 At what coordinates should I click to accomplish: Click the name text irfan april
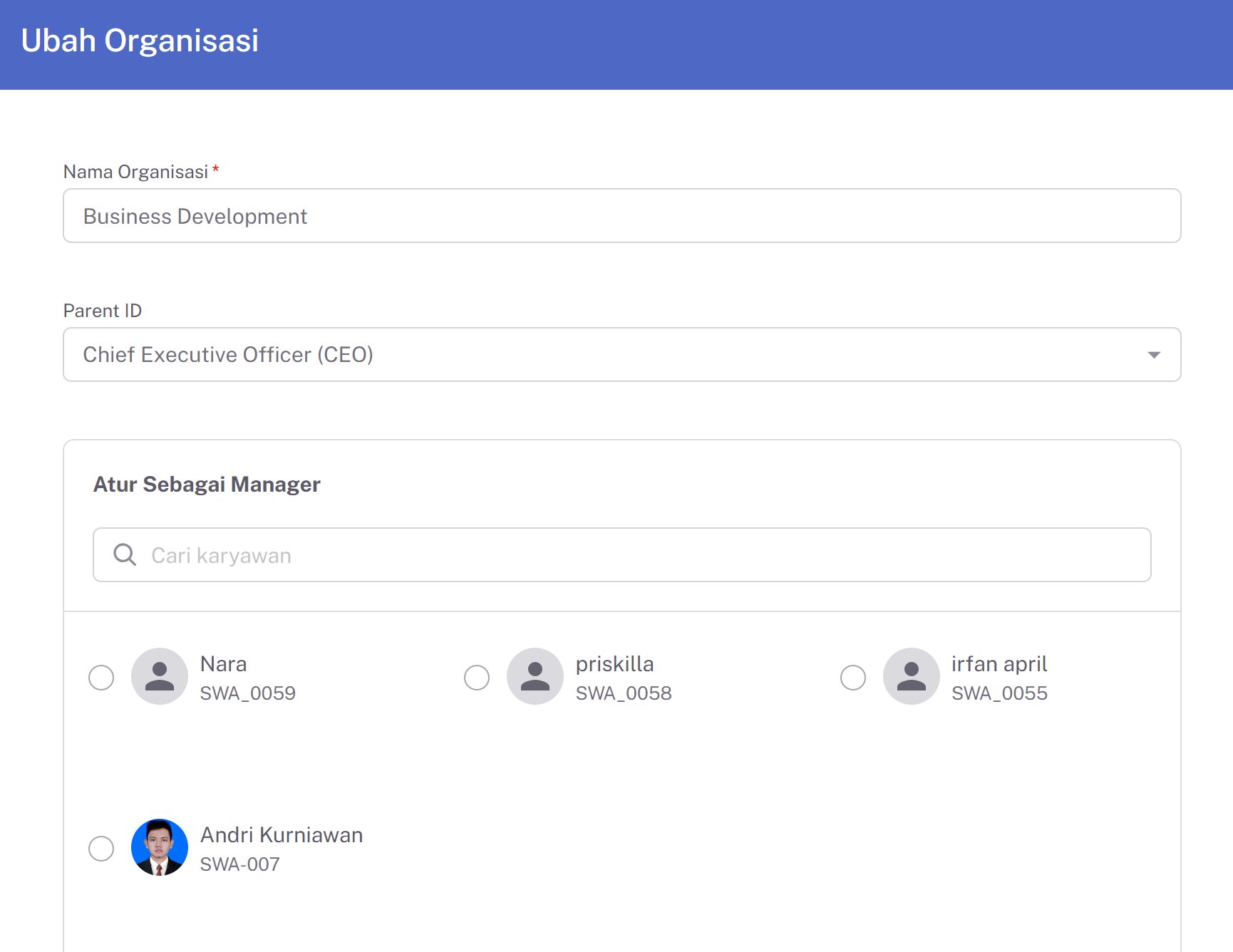[999, 664]
